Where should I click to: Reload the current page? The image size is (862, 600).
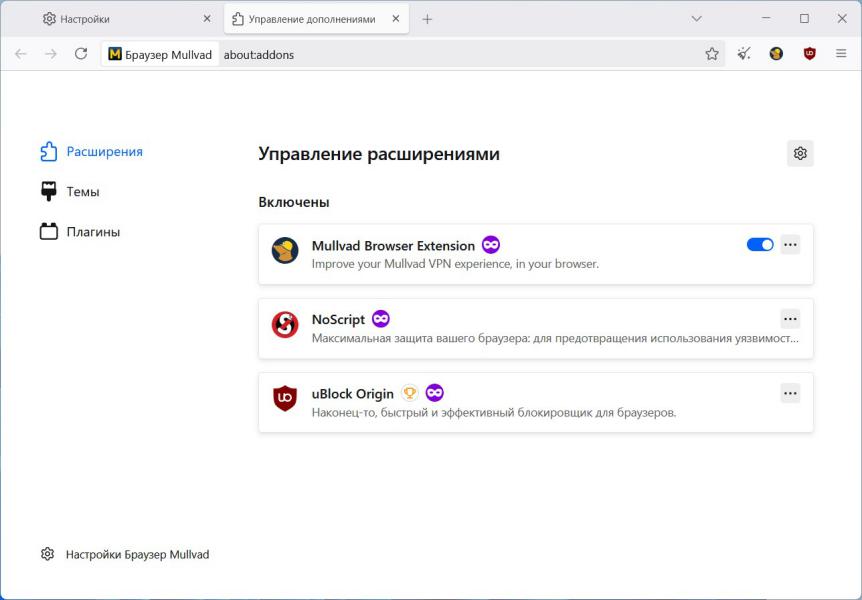click(x=81, y=54)
